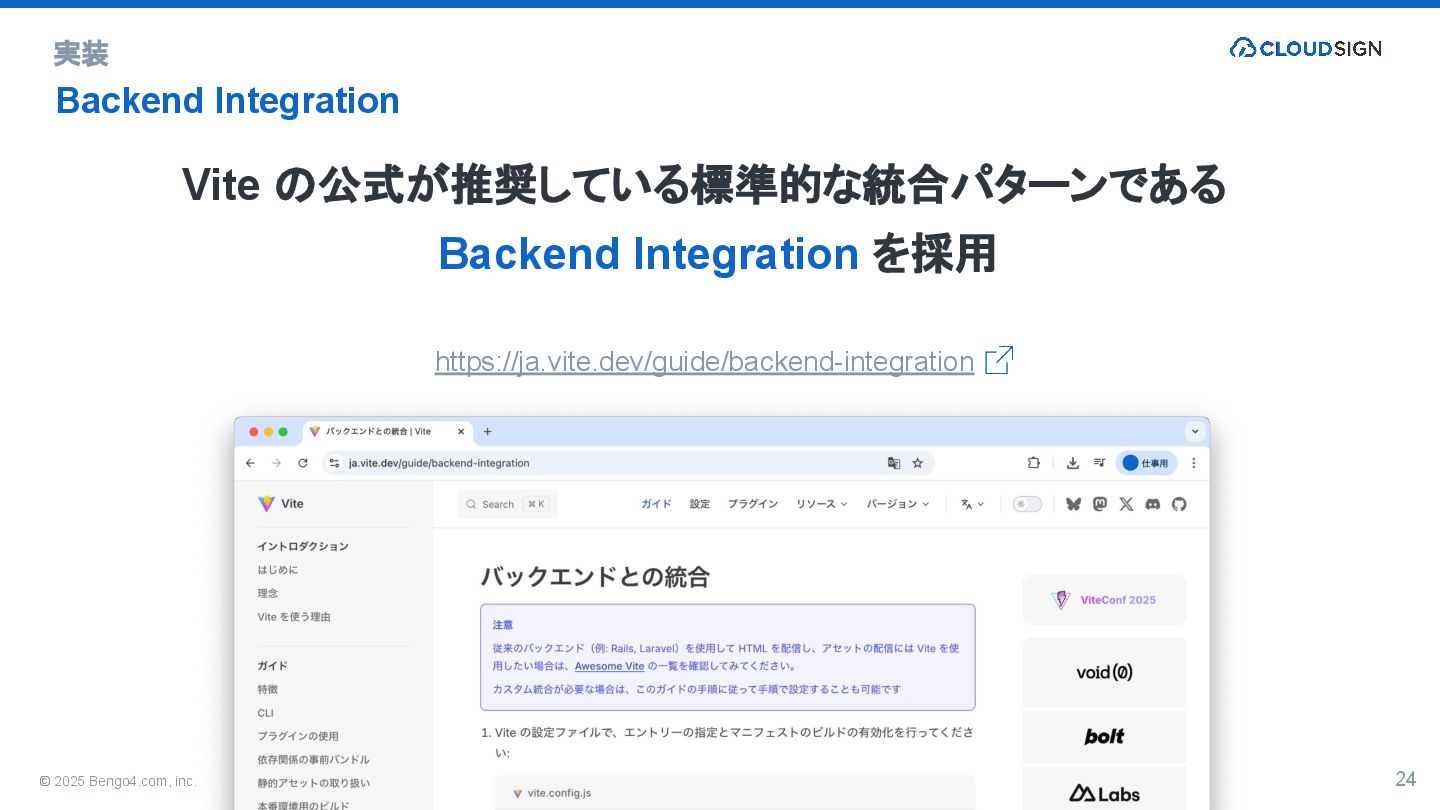Open the browser extensions puzzle icon

pos(1034,463)
